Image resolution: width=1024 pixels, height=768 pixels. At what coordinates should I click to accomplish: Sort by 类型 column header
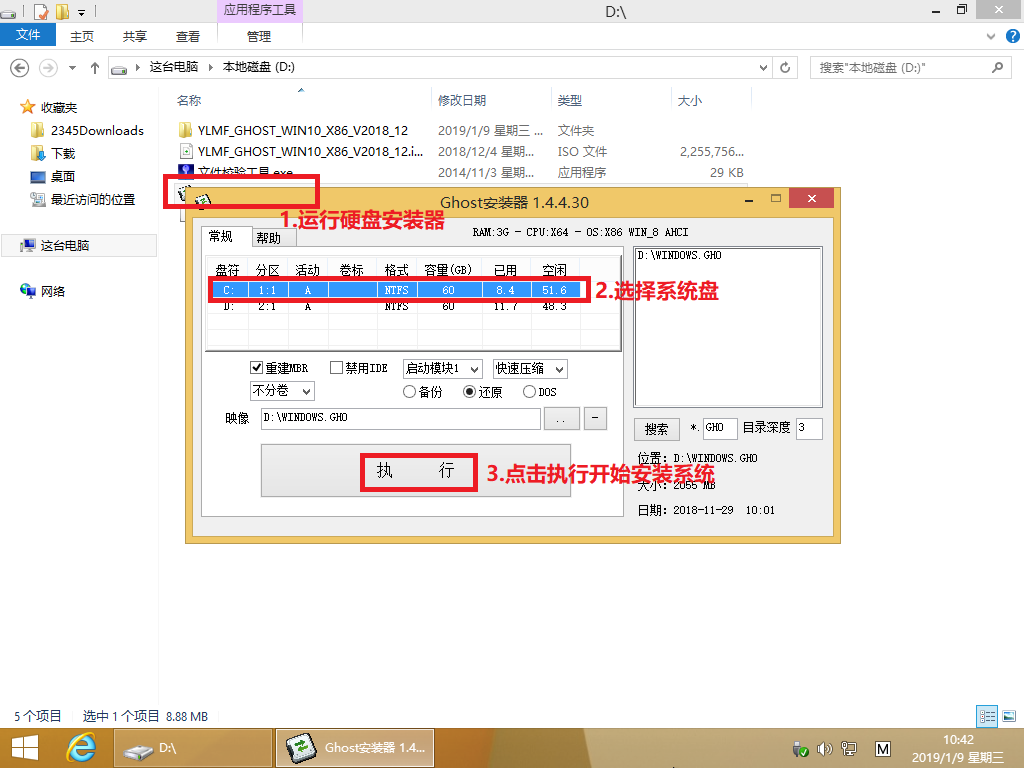point(570,101)
